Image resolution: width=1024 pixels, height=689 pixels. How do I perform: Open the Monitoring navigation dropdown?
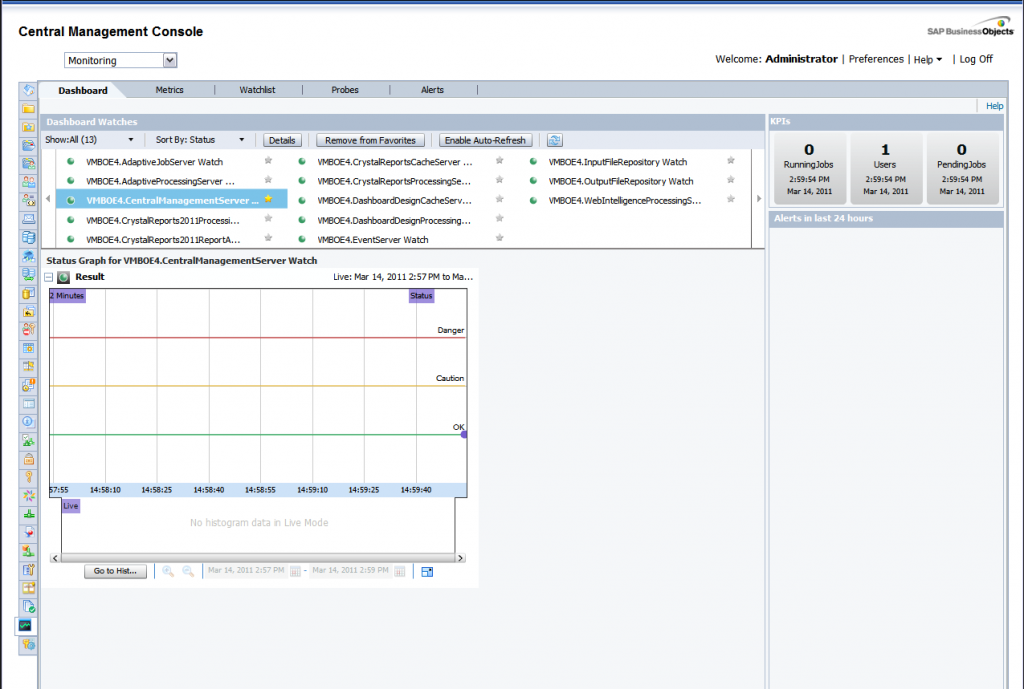120,60
